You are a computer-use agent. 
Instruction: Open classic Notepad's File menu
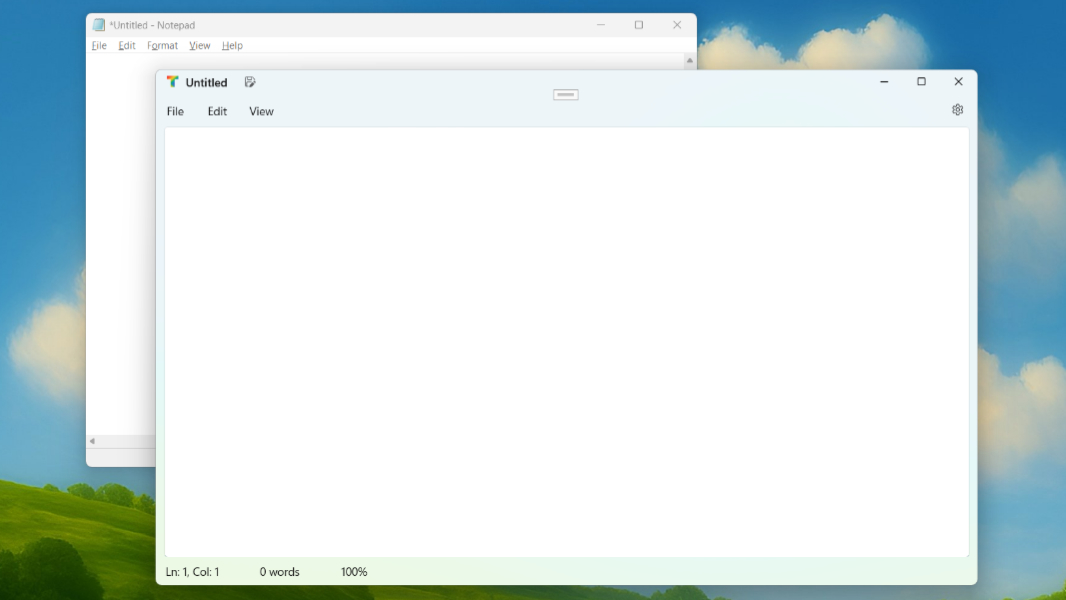pyautogui.click(x=99, y=46)
